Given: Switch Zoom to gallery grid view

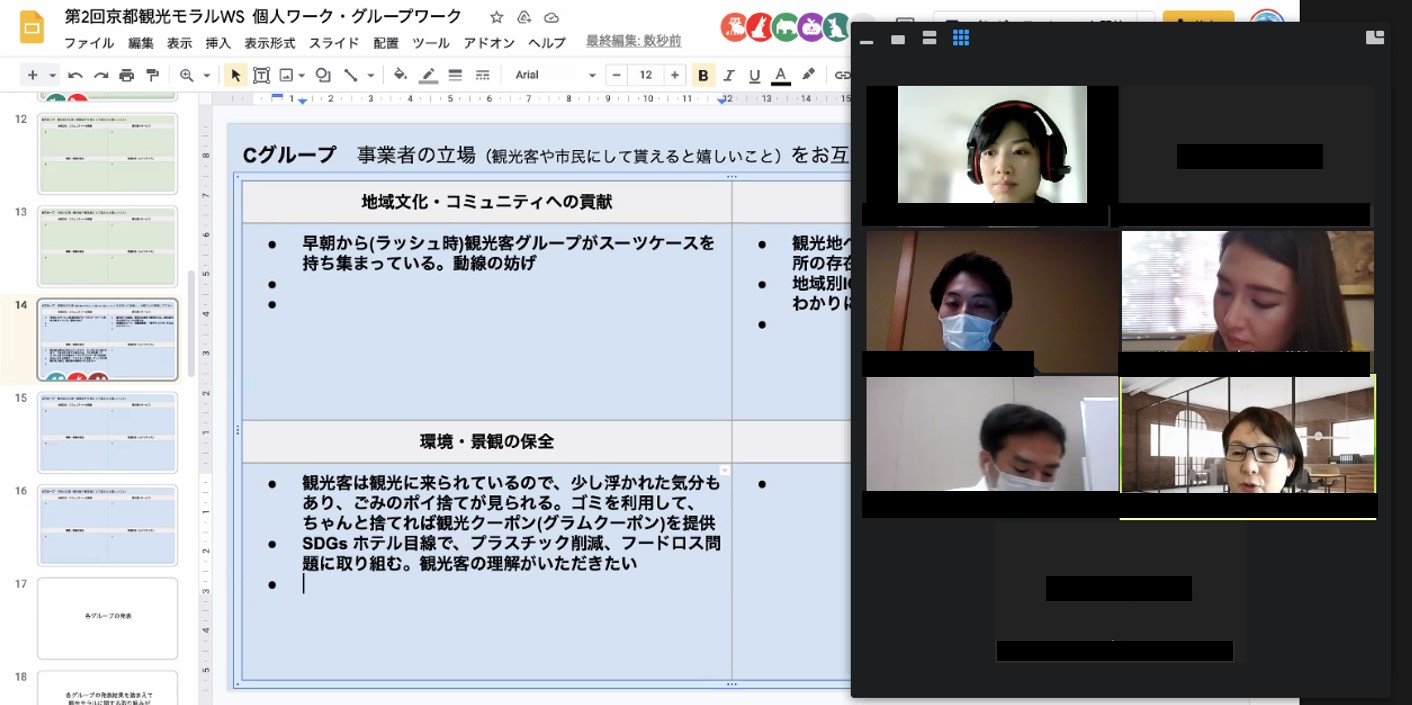Looking at the screenshot, I should pyautogui.click(x=961, y=38).
